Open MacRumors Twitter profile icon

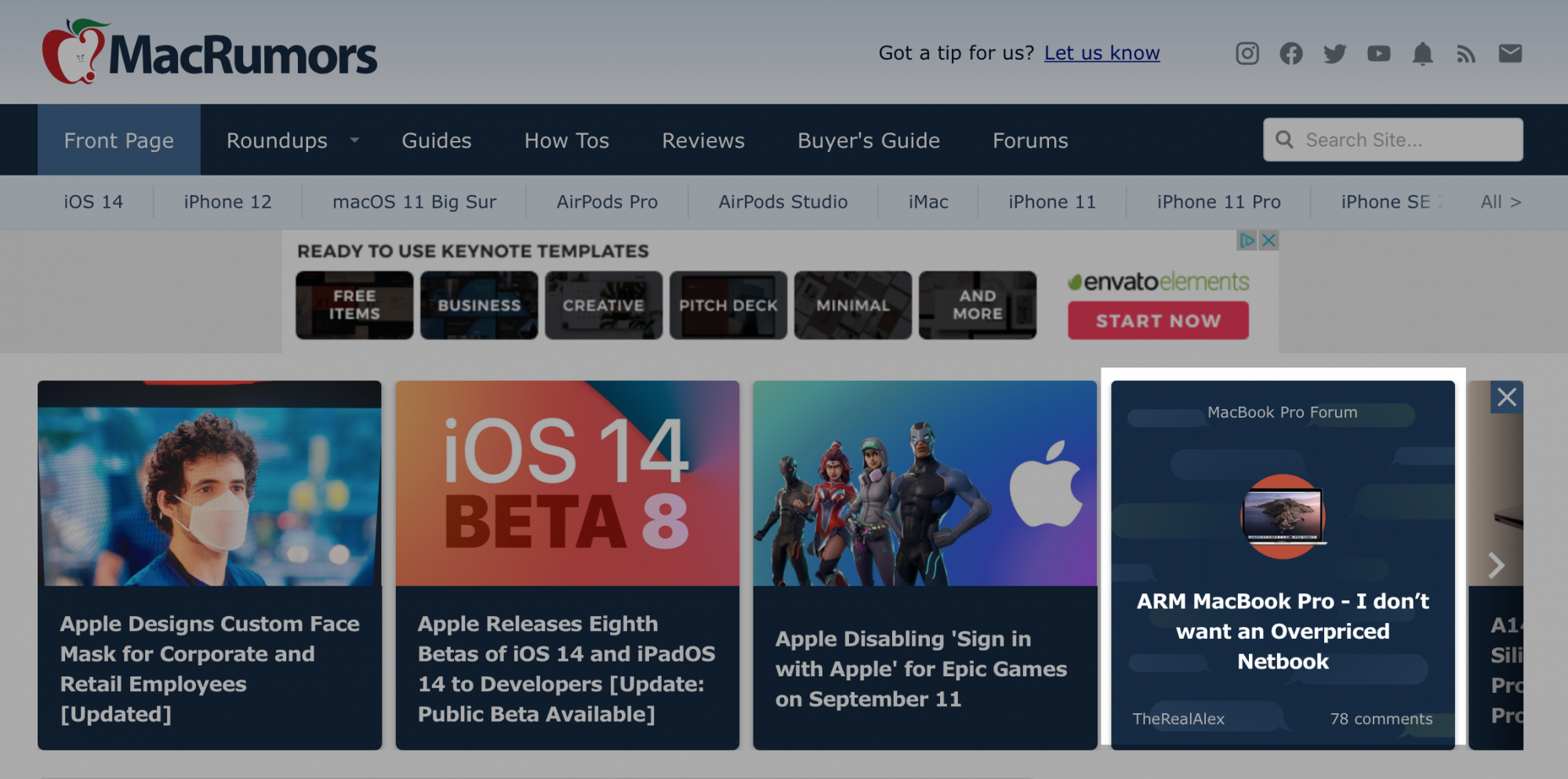click(1335, 53)
